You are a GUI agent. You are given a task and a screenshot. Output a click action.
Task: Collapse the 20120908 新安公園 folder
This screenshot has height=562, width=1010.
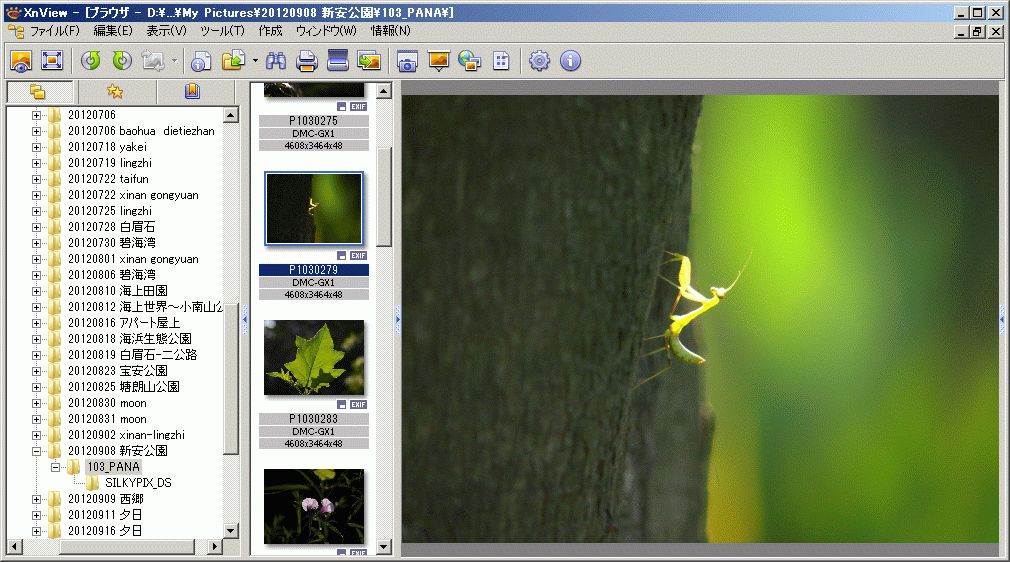[37, 451]
